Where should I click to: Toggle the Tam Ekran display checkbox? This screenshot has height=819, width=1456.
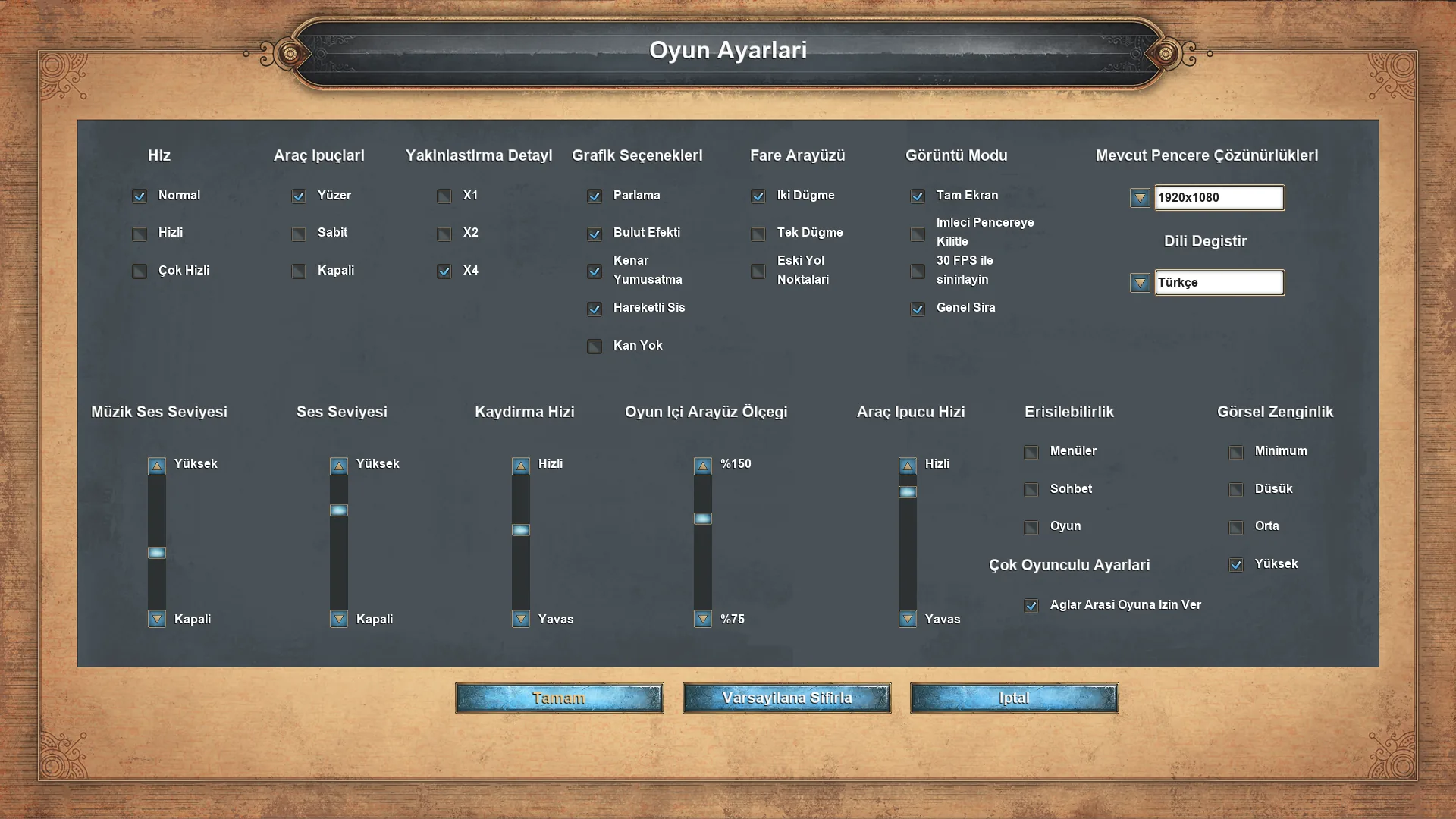[x=918, y=196]
